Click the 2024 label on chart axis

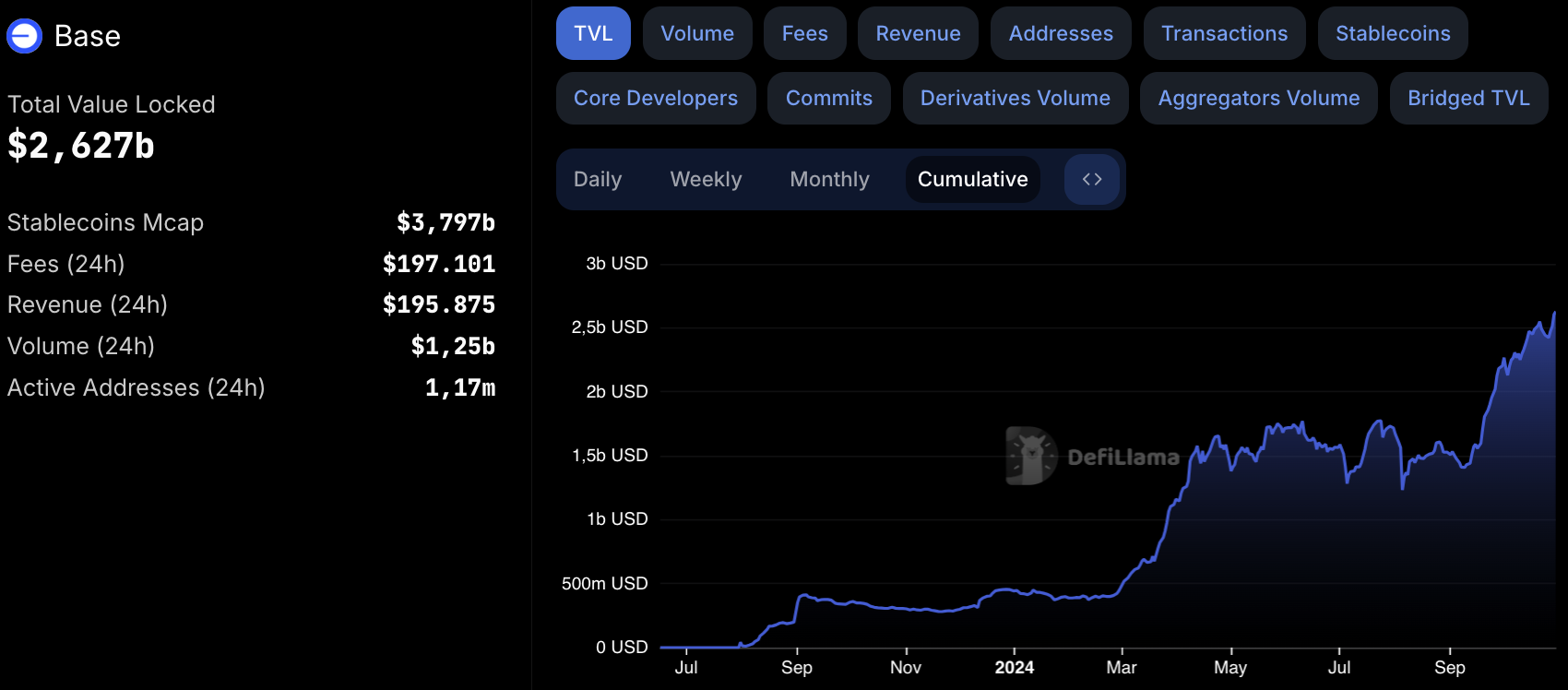pyautogui.click(x=1015, y=667)
